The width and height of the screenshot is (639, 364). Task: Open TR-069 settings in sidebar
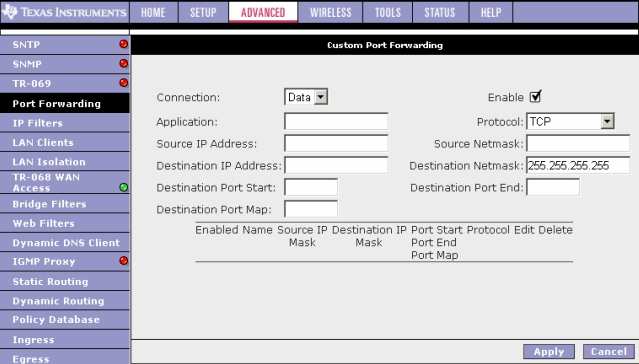(64, 83)
